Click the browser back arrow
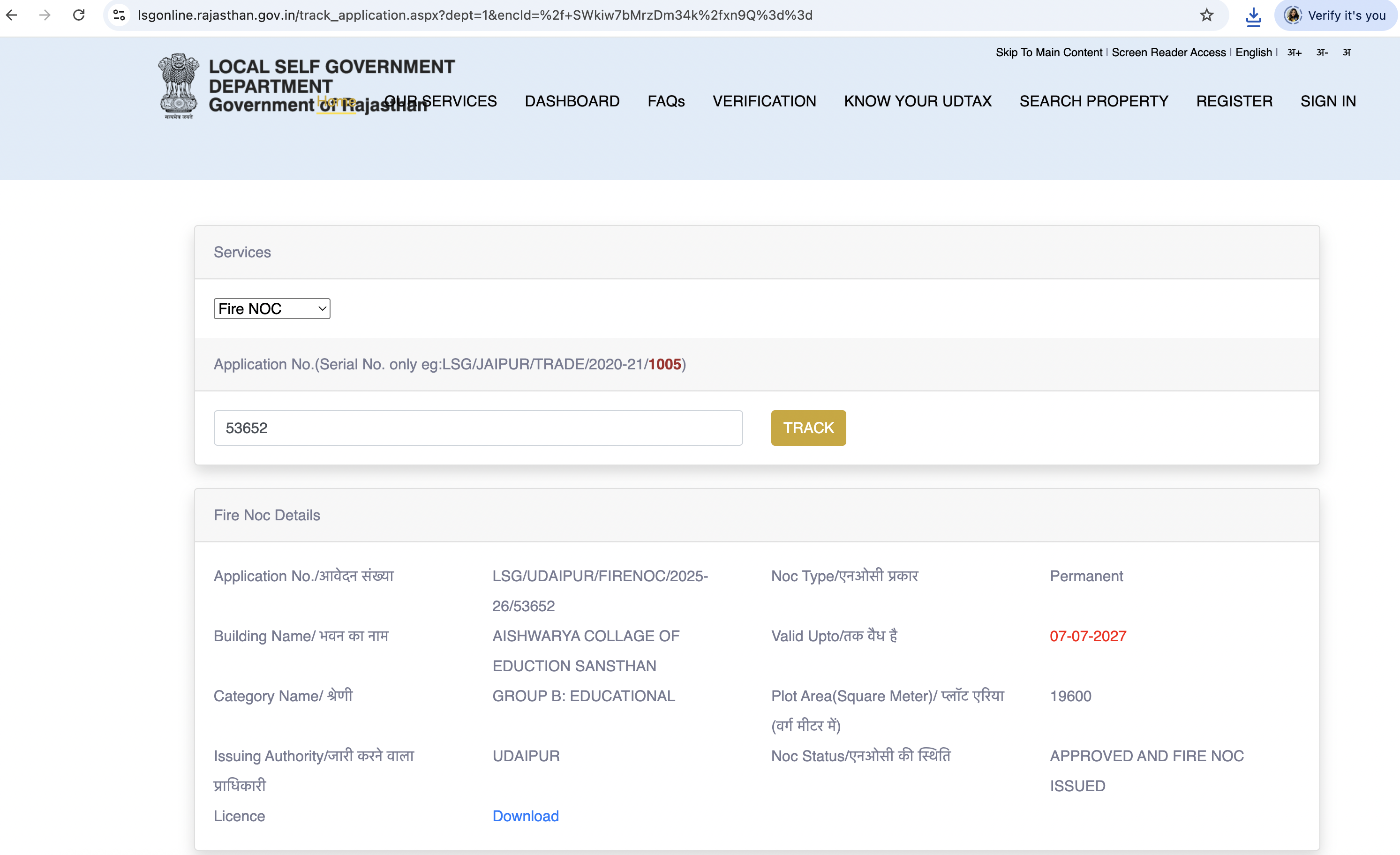1400x855 pixels. (12, 15)
